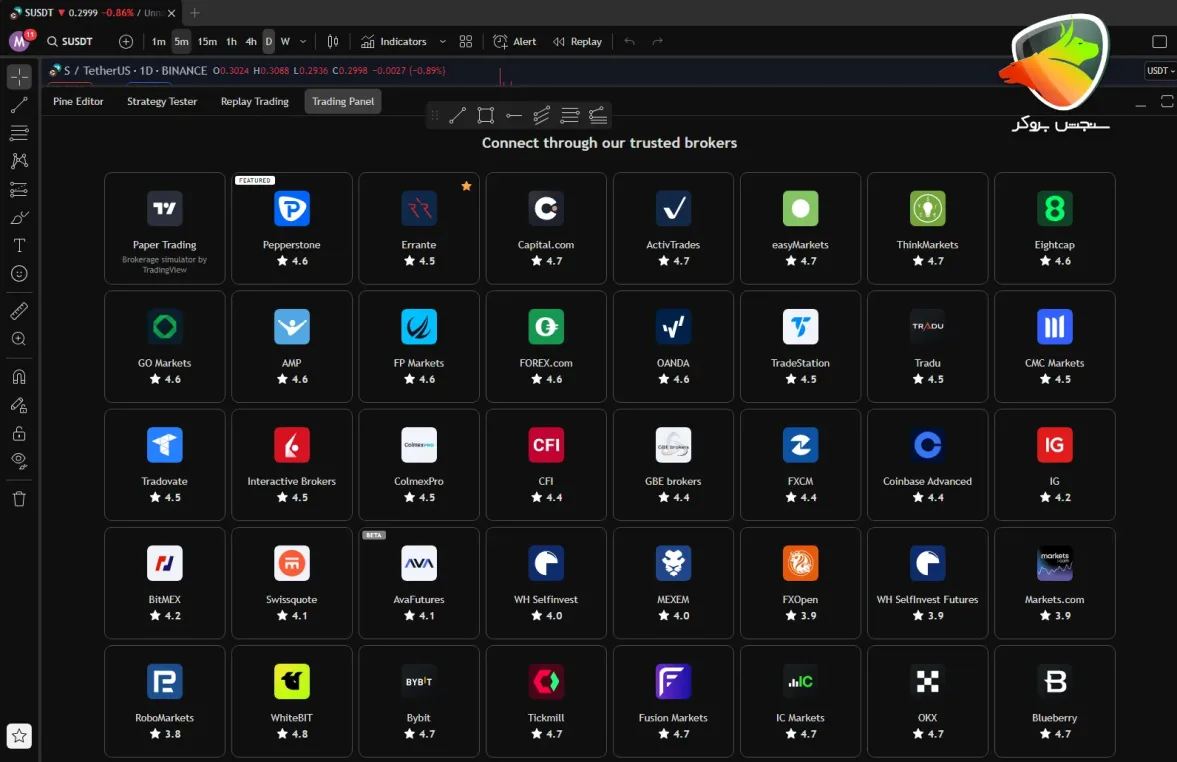
Task: Toggle magnet mode in left toolbar
Action: pyautogui.click(x=20, y=377)
